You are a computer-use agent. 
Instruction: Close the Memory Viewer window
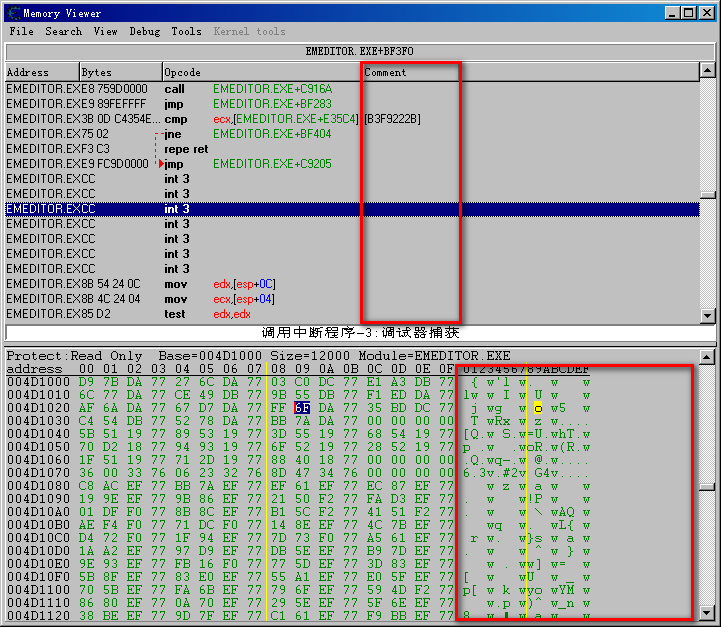705,13
